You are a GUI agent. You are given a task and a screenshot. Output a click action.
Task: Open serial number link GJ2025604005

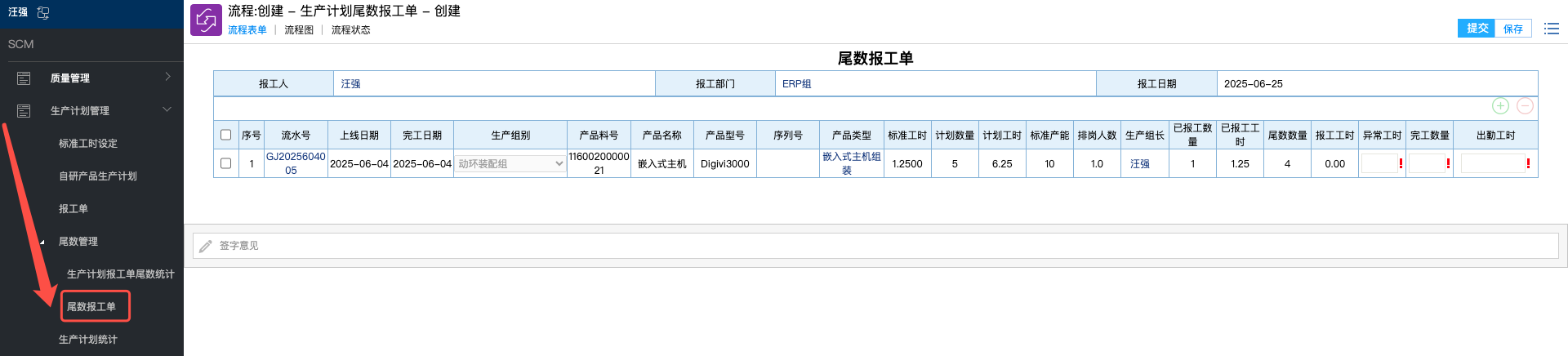(295, 163)
